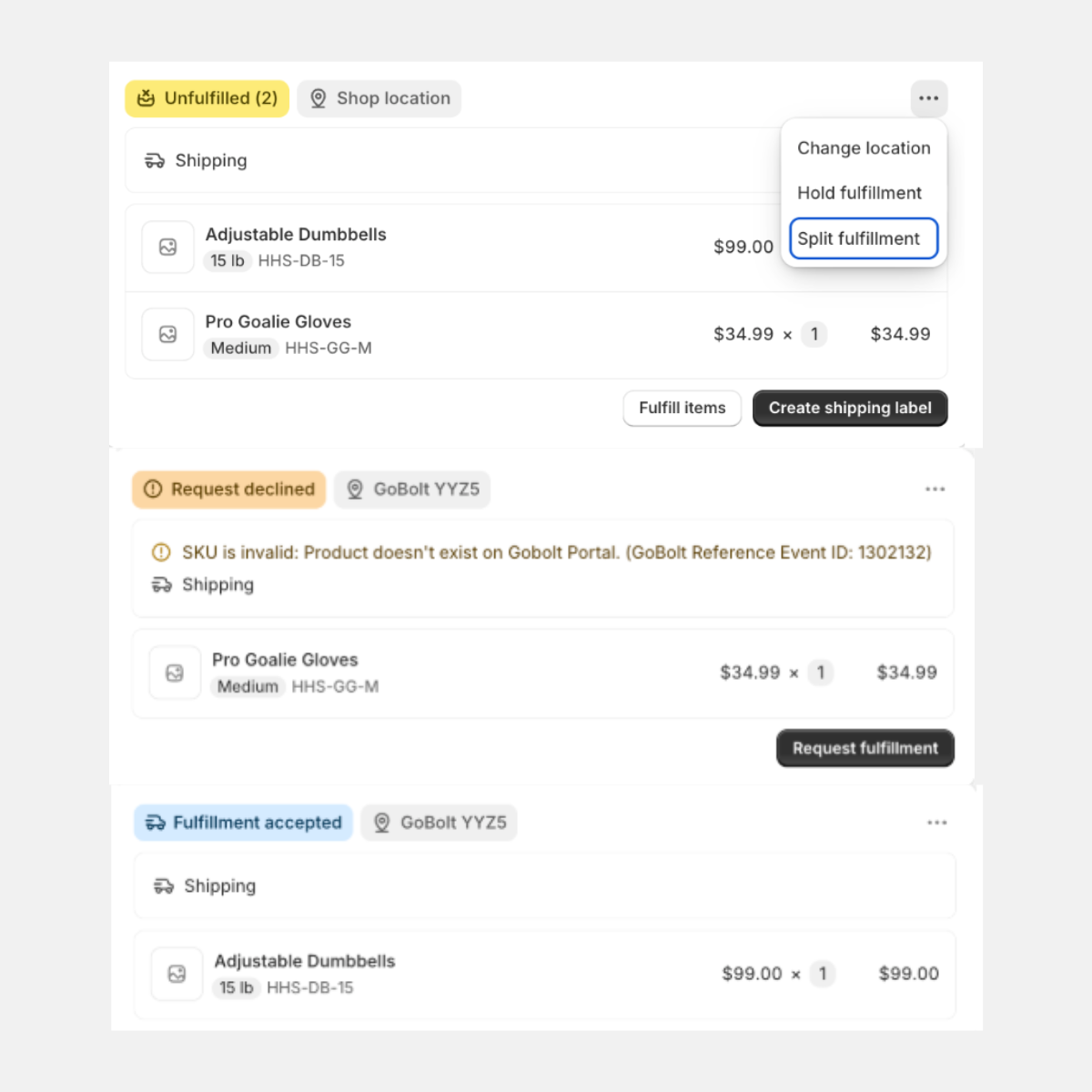The image size is (1092, 1092).
Task: Select Change location from the menu
Action: [x=864, y=148]
